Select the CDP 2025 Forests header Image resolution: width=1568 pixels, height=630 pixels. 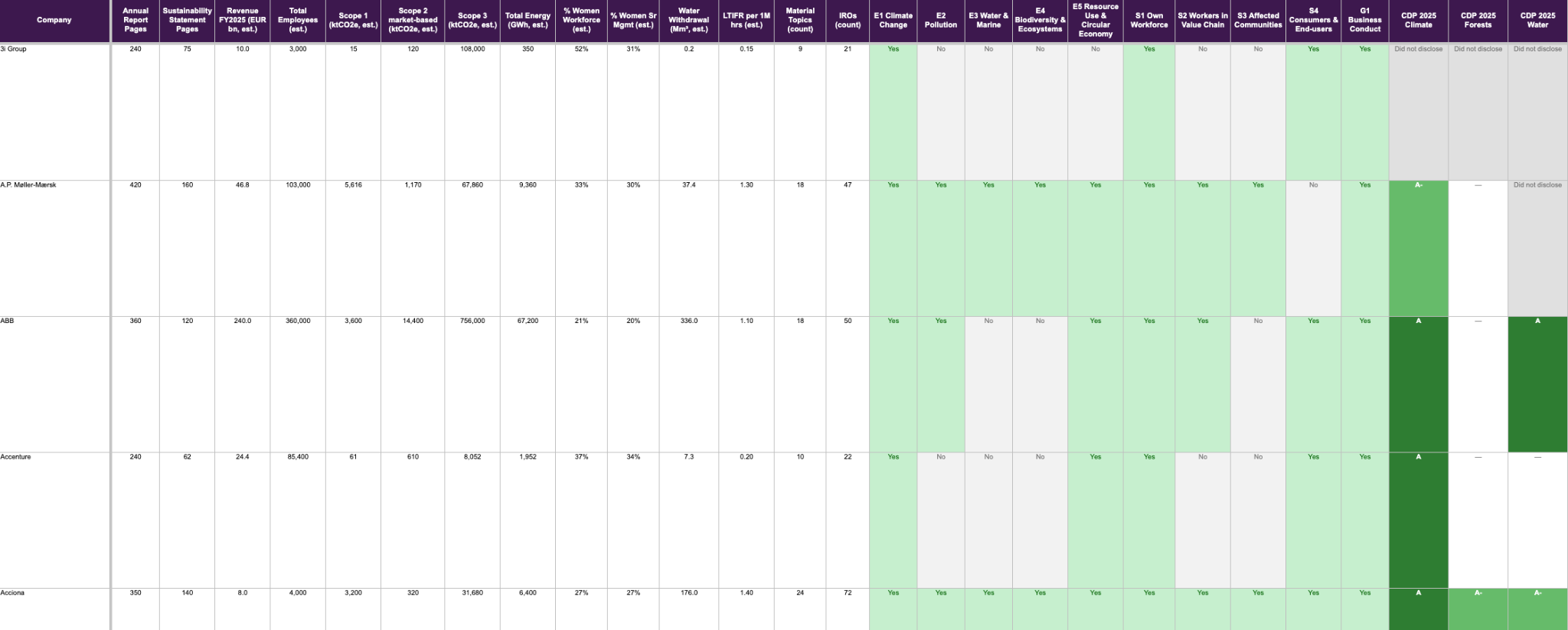point(1478,21)
